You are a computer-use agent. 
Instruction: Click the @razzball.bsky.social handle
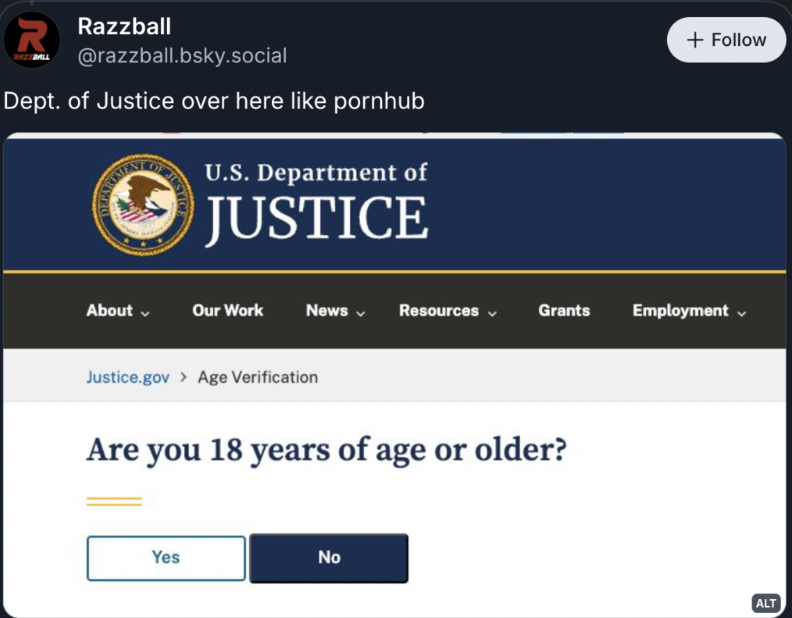tap(182, 56)
